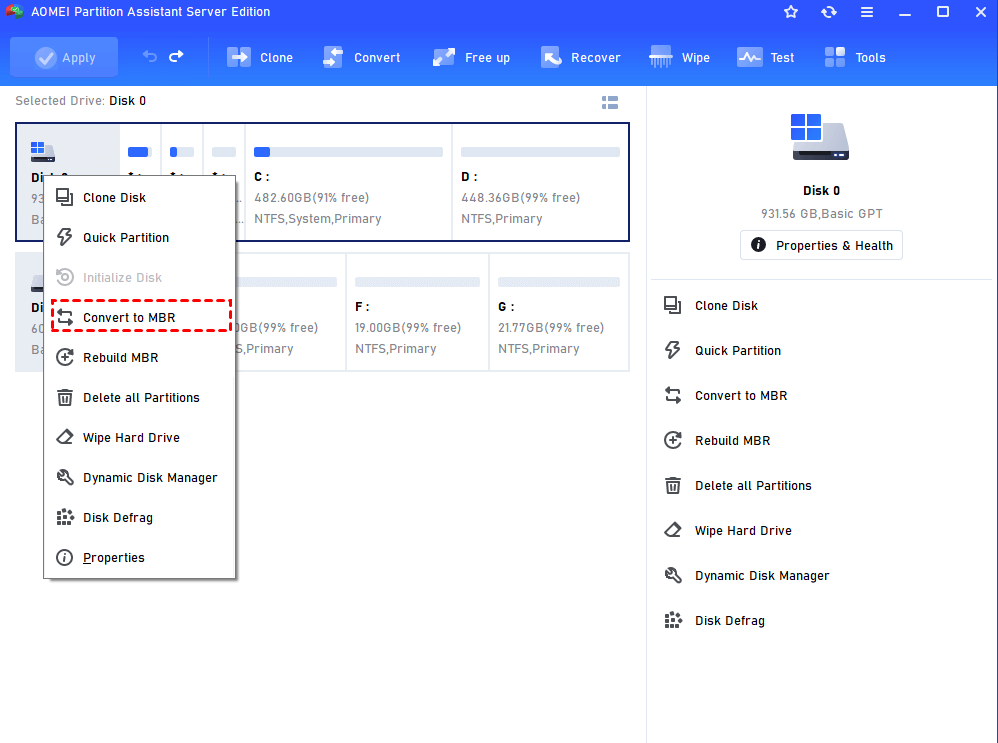Open the Tools toolbar menu
The width and height of the screenshot is (998, 743).
[x=855, y=57]
